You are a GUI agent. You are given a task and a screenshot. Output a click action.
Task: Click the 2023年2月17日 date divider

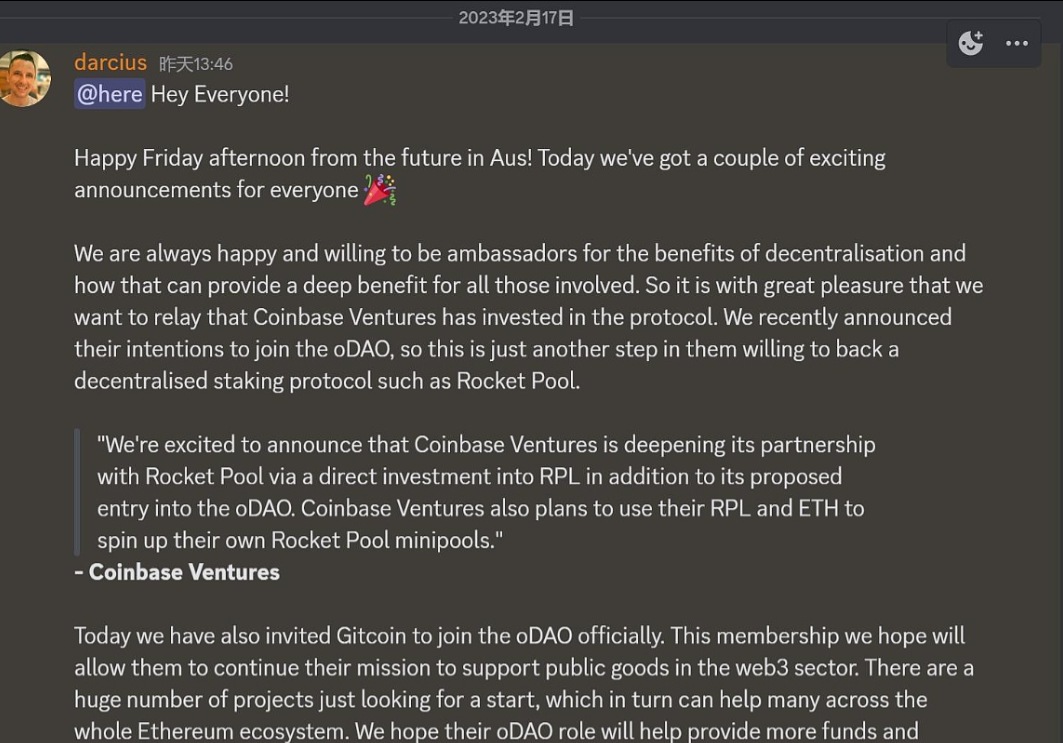pyautogui.click(x=516, y=18)
